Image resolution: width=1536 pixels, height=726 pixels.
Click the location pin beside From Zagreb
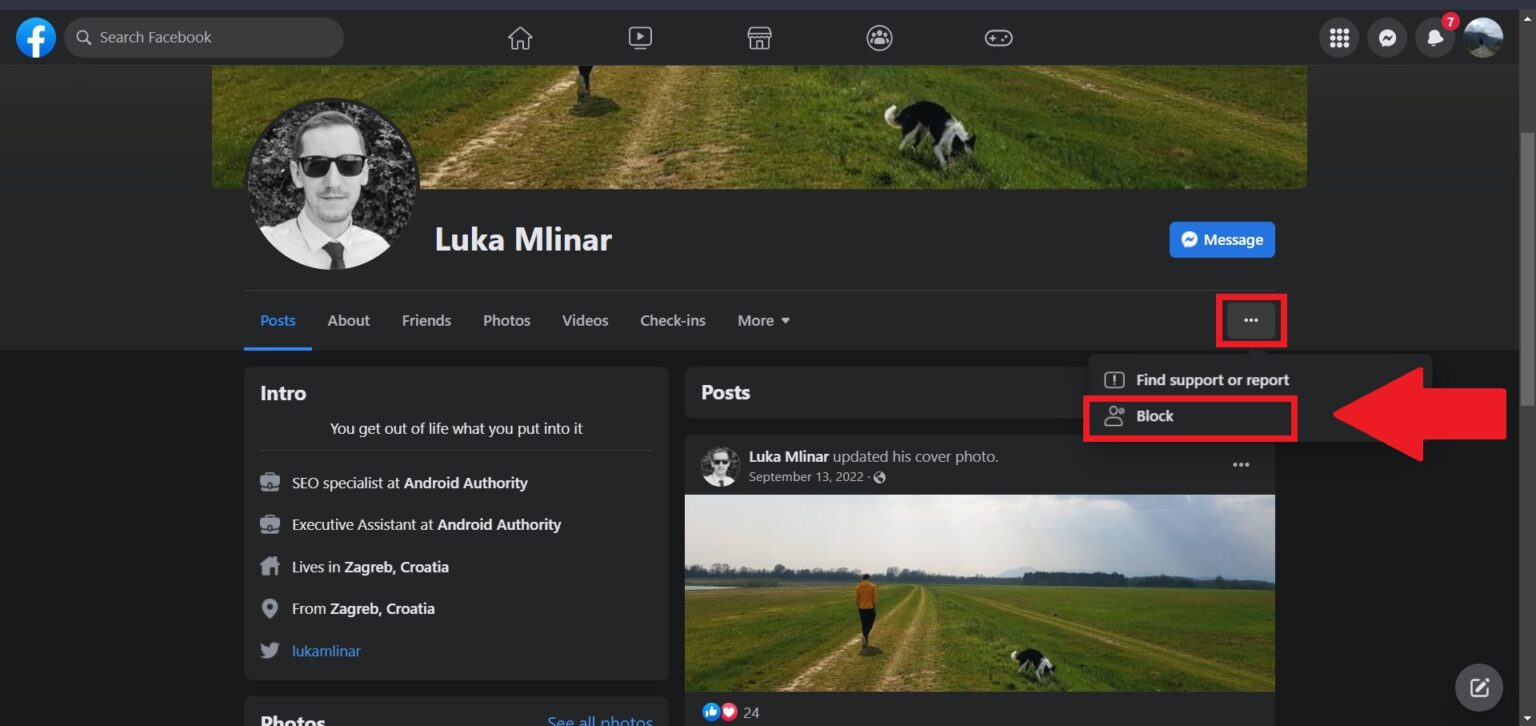270,608
